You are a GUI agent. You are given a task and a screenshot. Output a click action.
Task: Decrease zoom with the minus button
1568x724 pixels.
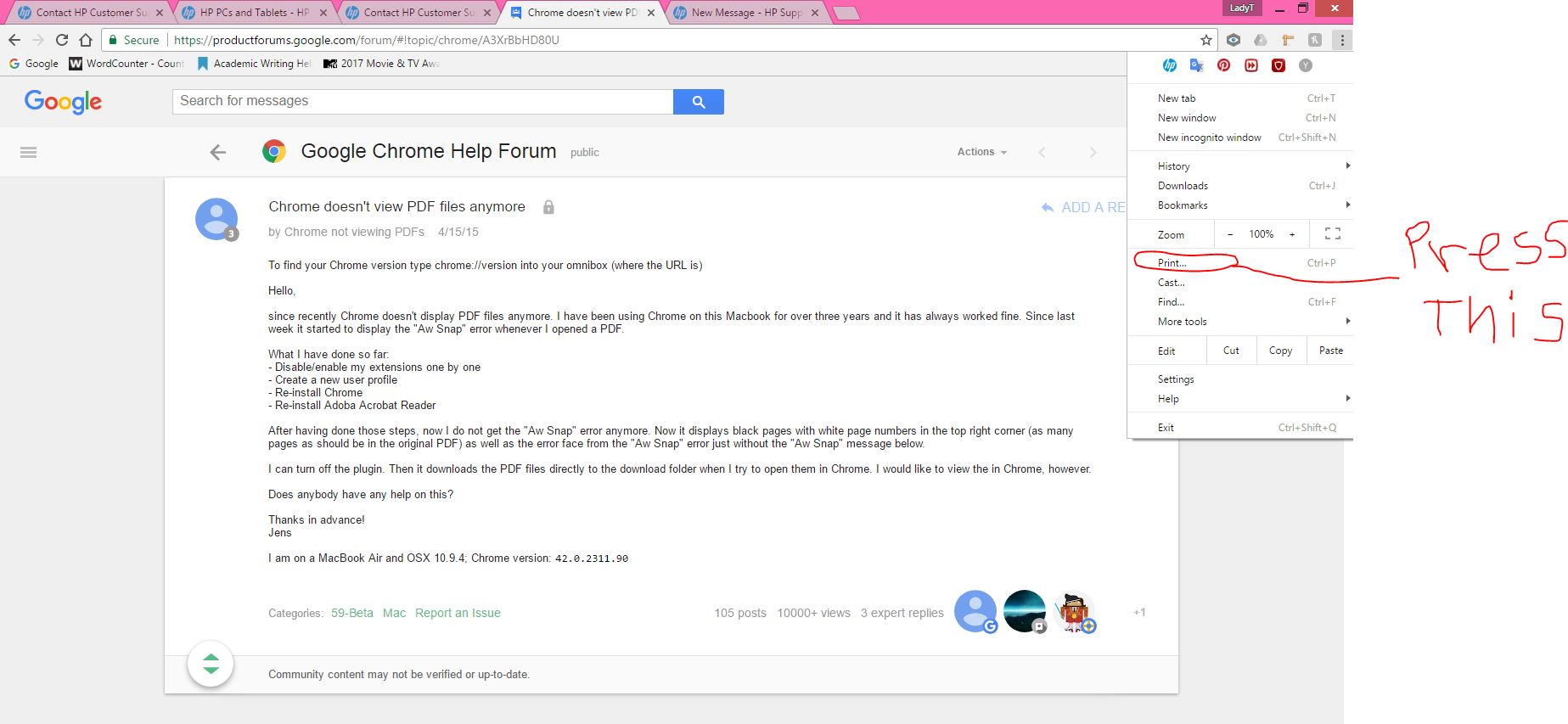pyautogui.click(x=1230, y=234)
